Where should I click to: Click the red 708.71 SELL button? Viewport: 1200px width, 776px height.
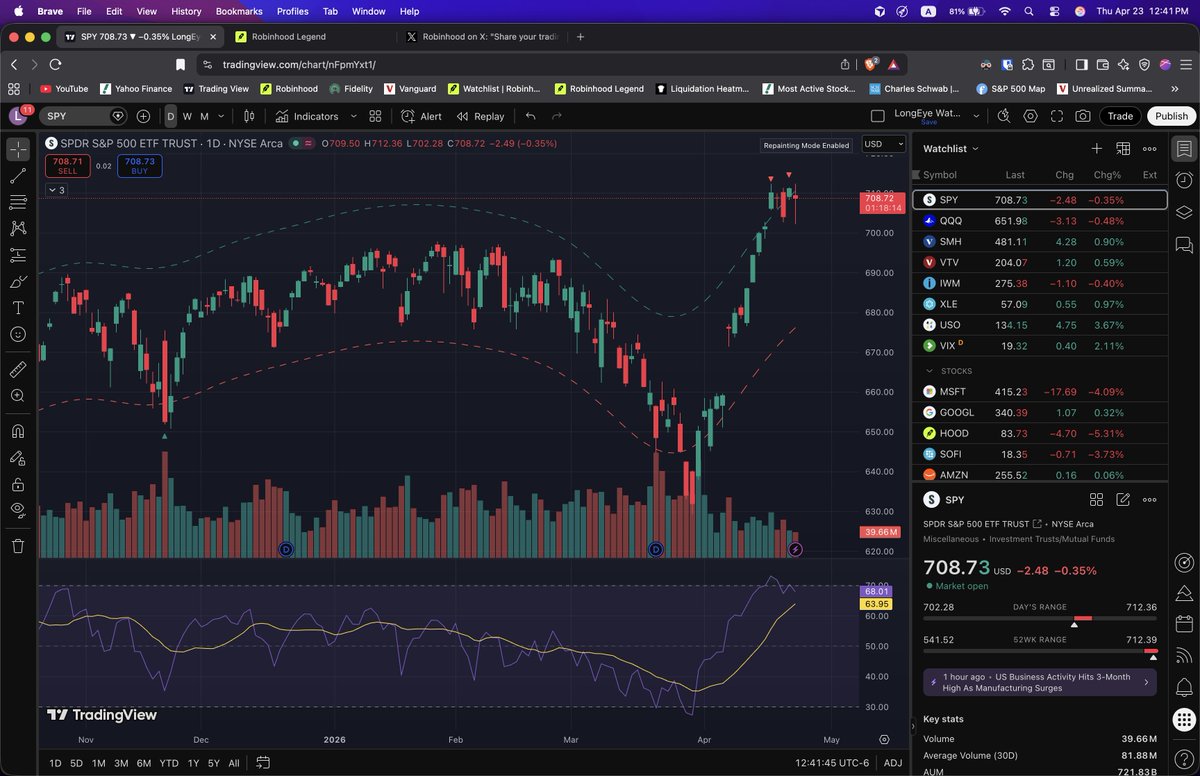pyautogui.click(x=68, y=166)
